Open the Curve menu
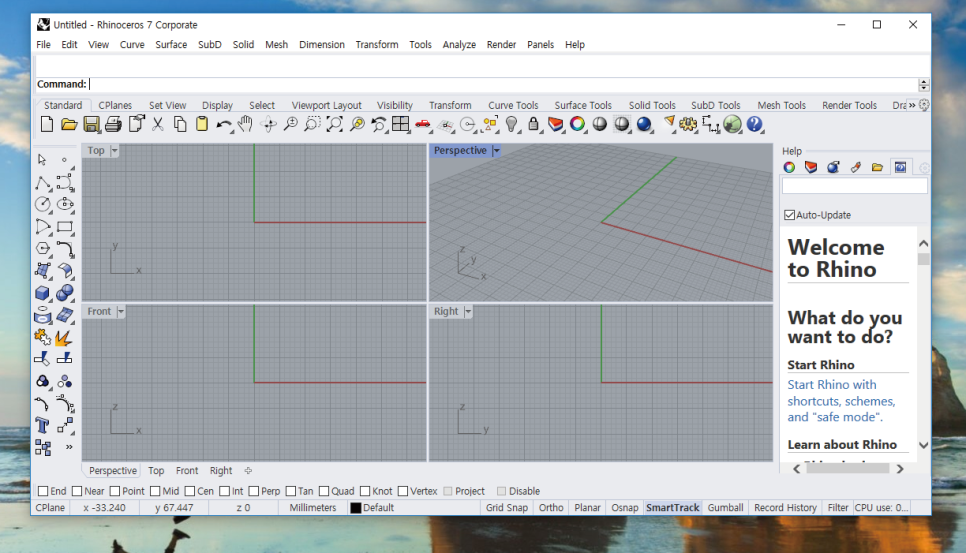966x553 pixels. 132,44
